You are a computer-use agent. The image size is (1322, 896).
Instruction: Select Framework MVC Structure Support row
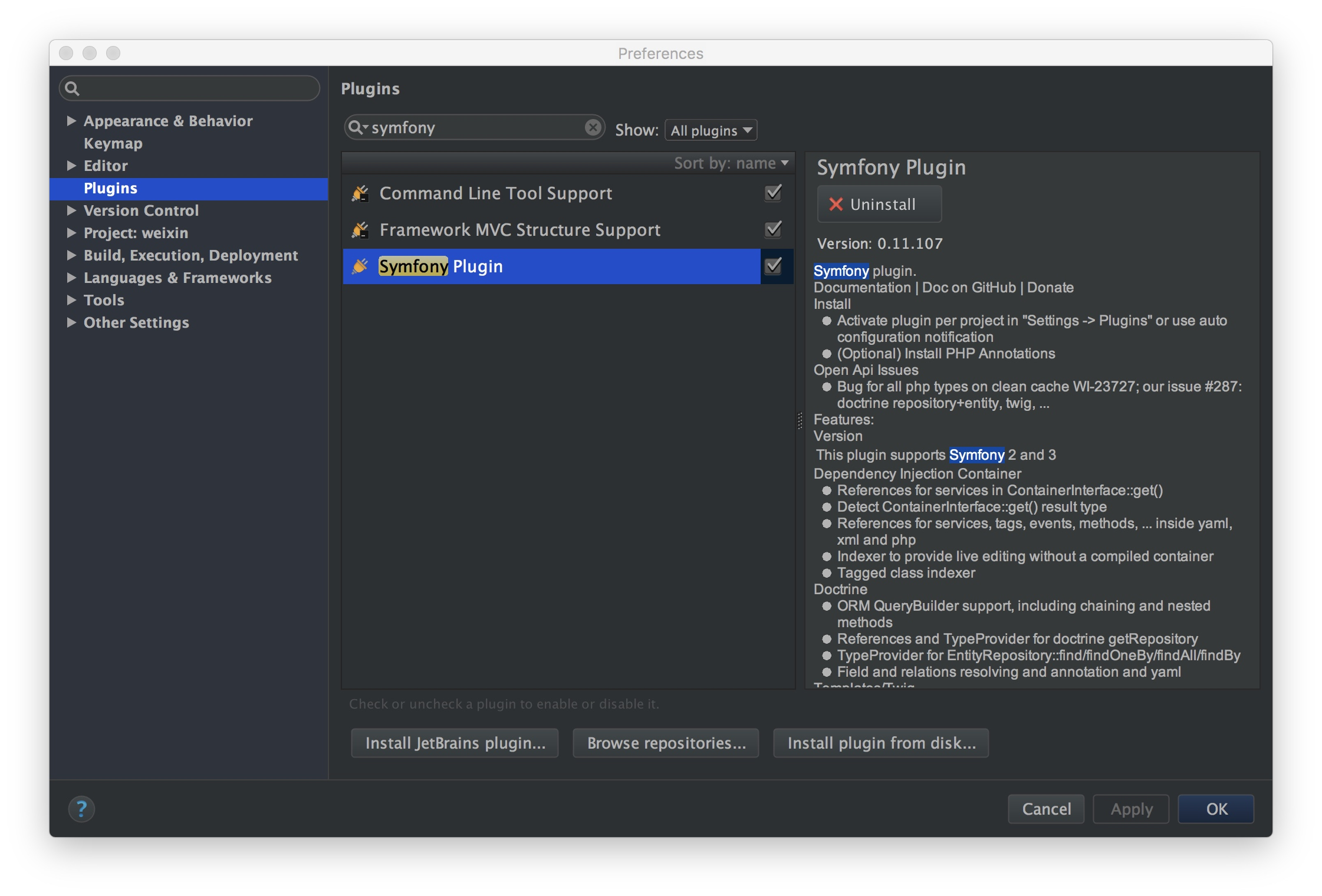pos(568,230)
